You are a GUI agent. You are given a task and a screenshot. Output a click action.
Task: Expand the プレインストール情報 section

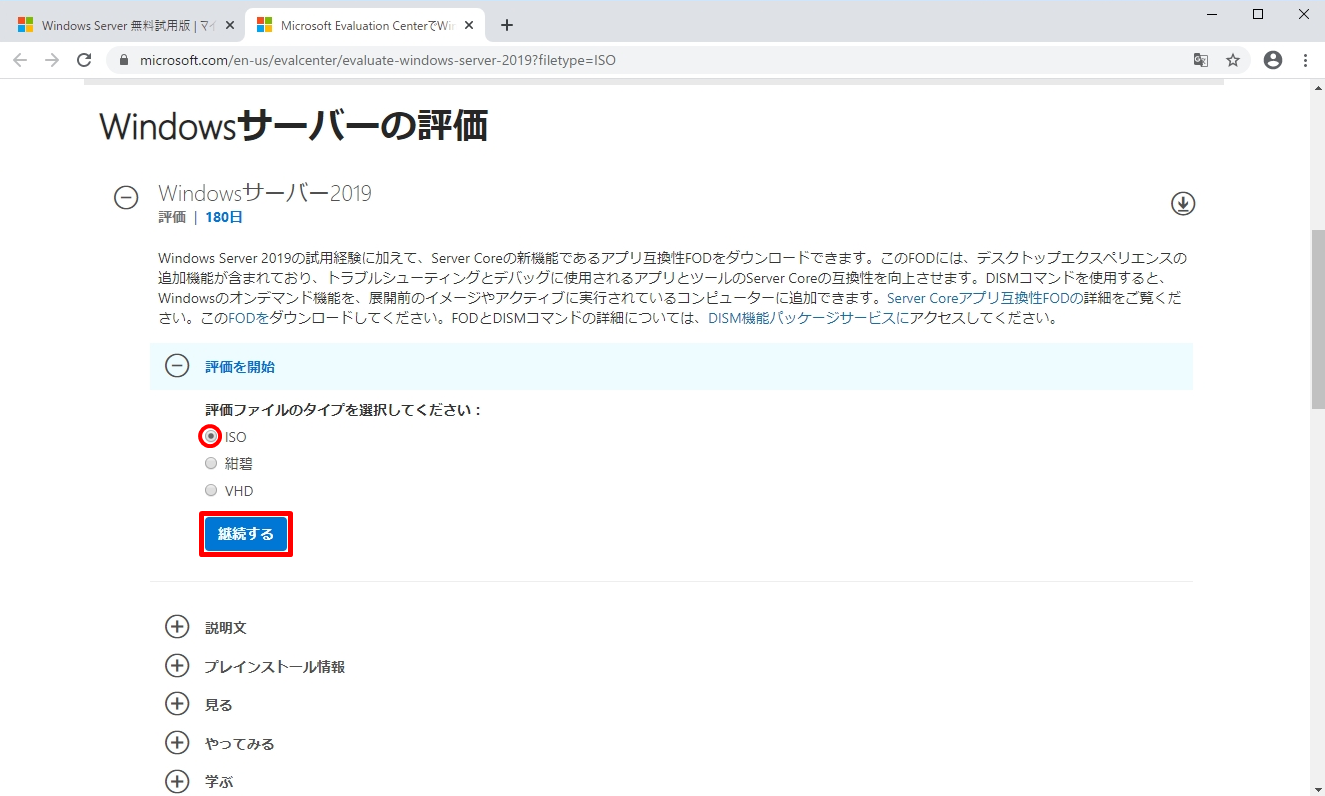[177, 666]
